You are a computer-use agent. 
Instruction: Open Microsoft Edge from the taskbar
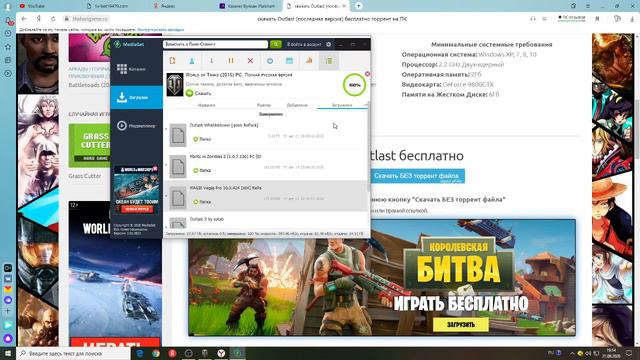[140, 353]
